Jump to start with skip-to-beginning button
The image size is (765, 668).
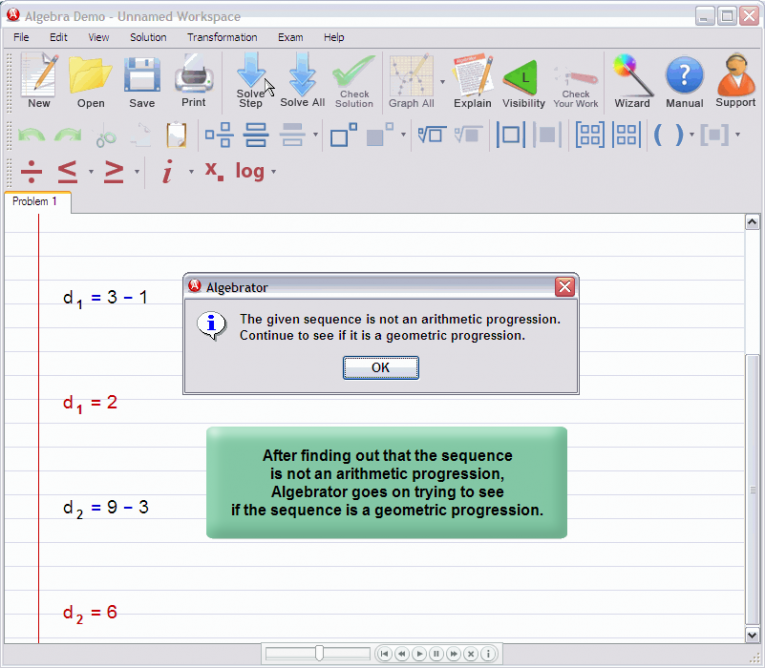[x=384, y=653]
